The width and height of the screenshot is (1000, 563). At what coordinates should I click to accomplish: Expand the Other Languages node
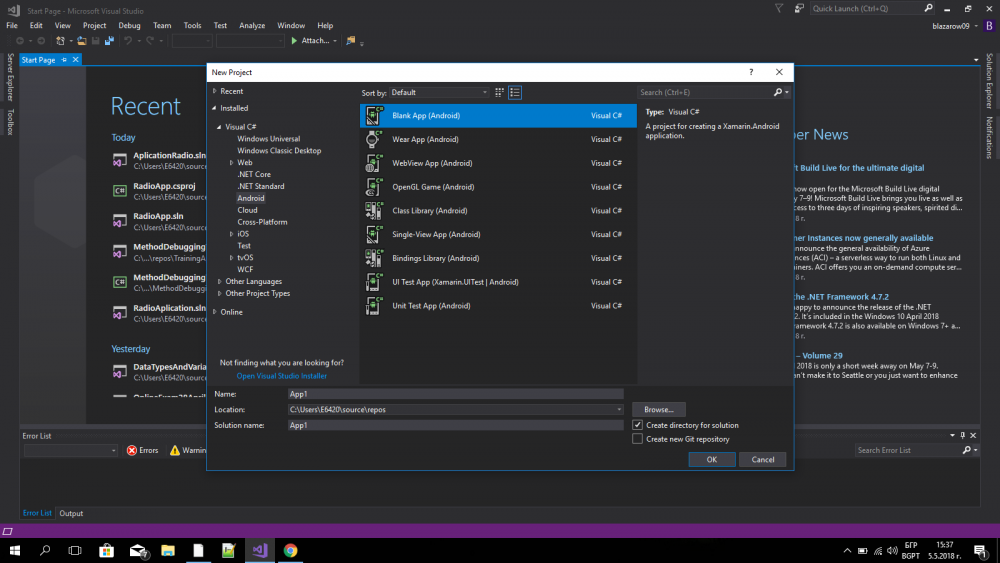coord(219,281)
